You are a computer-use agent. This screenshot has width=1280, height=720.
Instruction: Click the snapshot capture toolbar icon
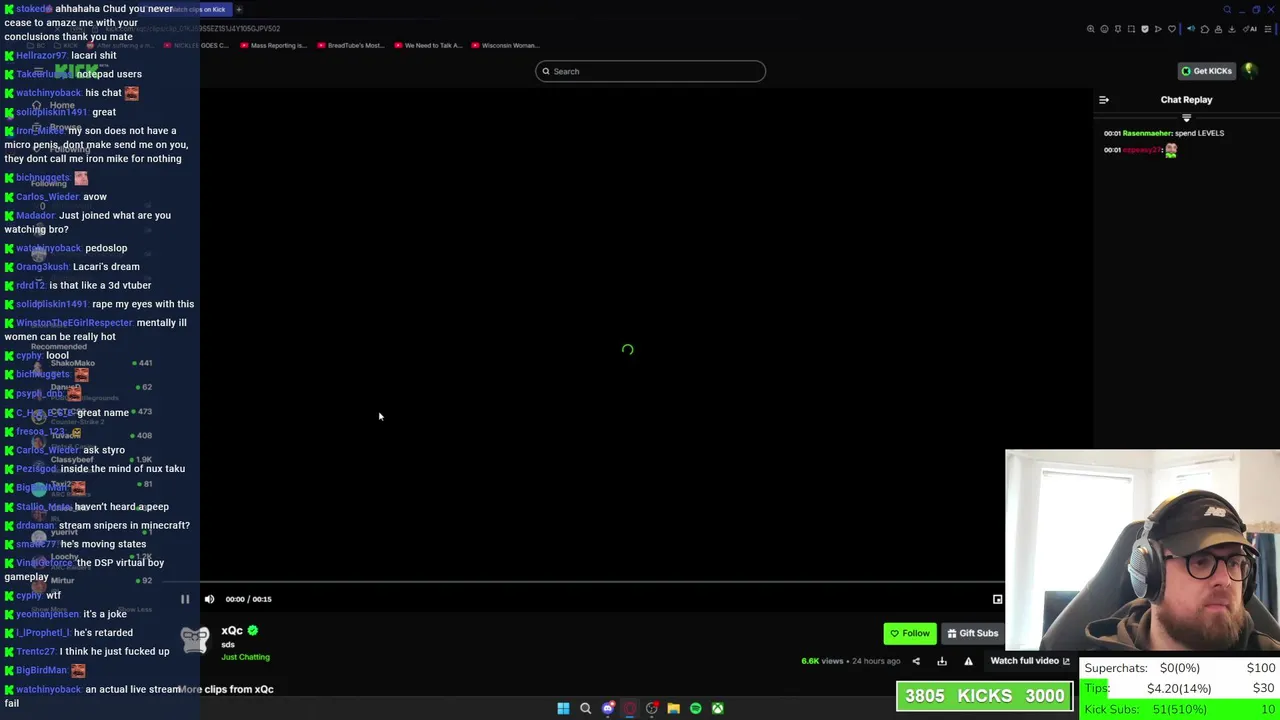(x=1131, y=29)
